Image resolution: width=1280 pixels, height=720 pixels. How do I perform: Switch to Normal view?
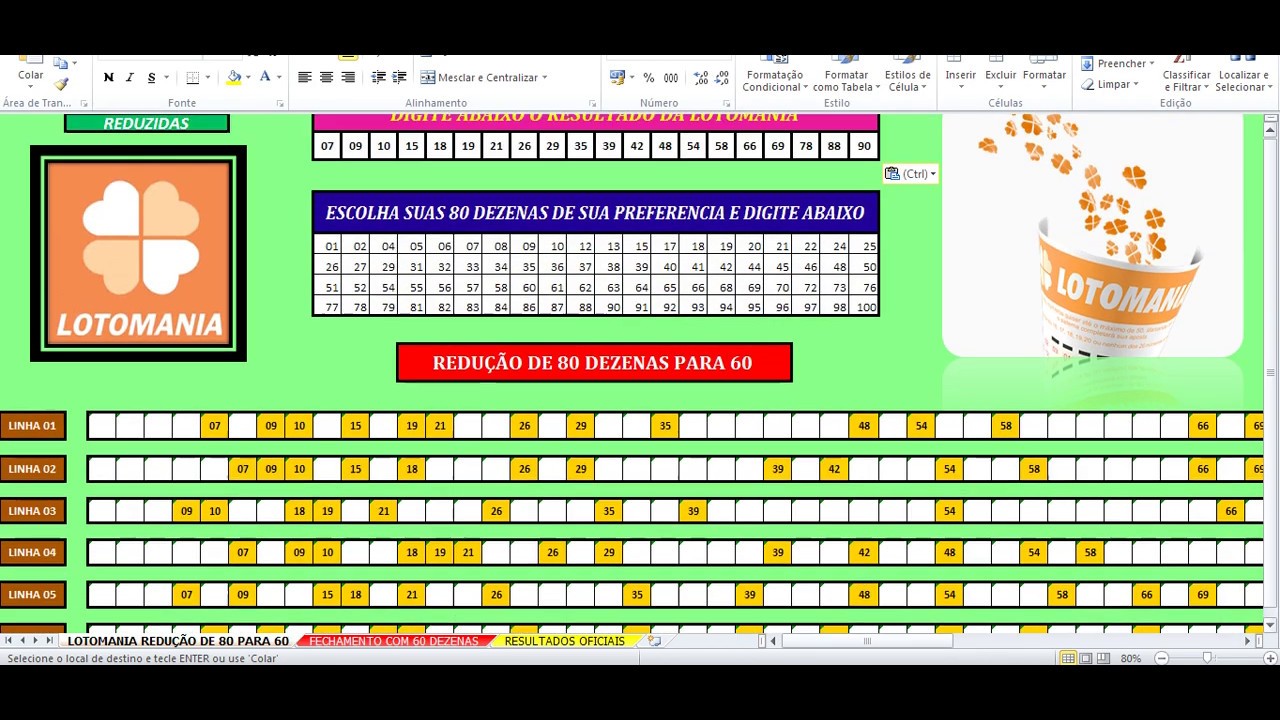pyautogui.click(x=1068, y=658)
